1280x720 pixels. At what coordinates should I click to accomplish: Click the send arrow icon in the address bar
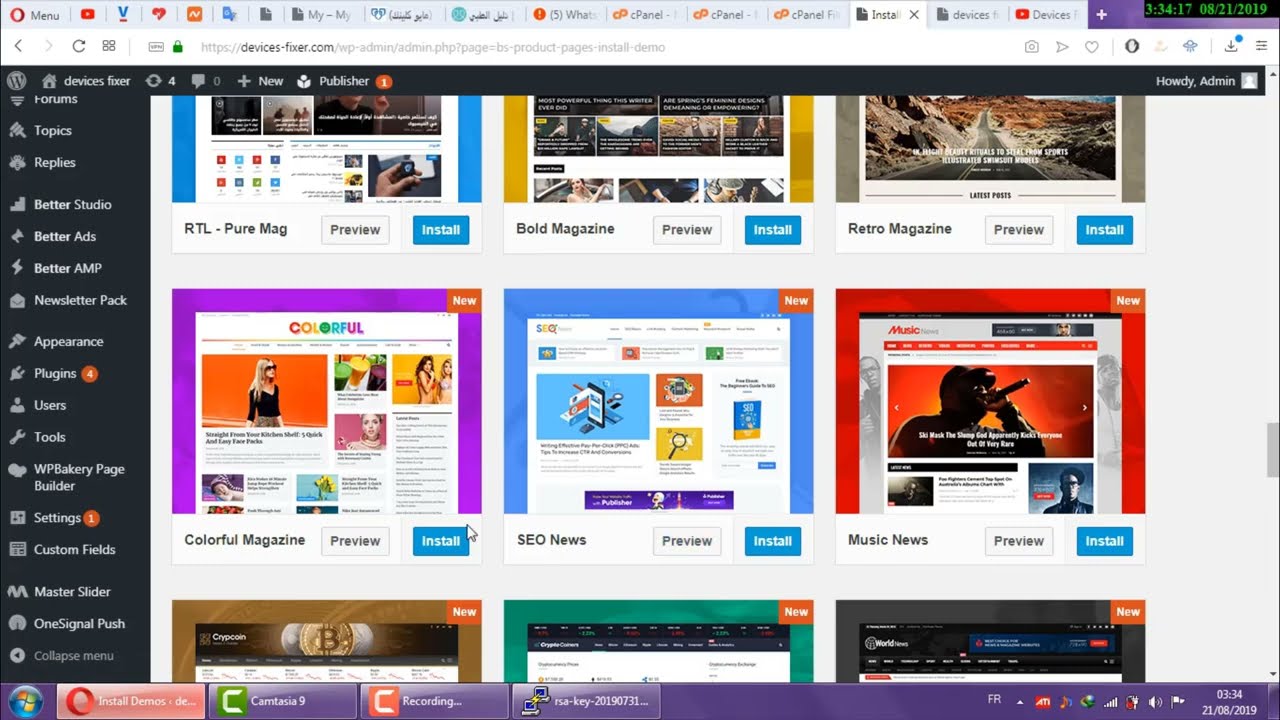point(1062,47)
